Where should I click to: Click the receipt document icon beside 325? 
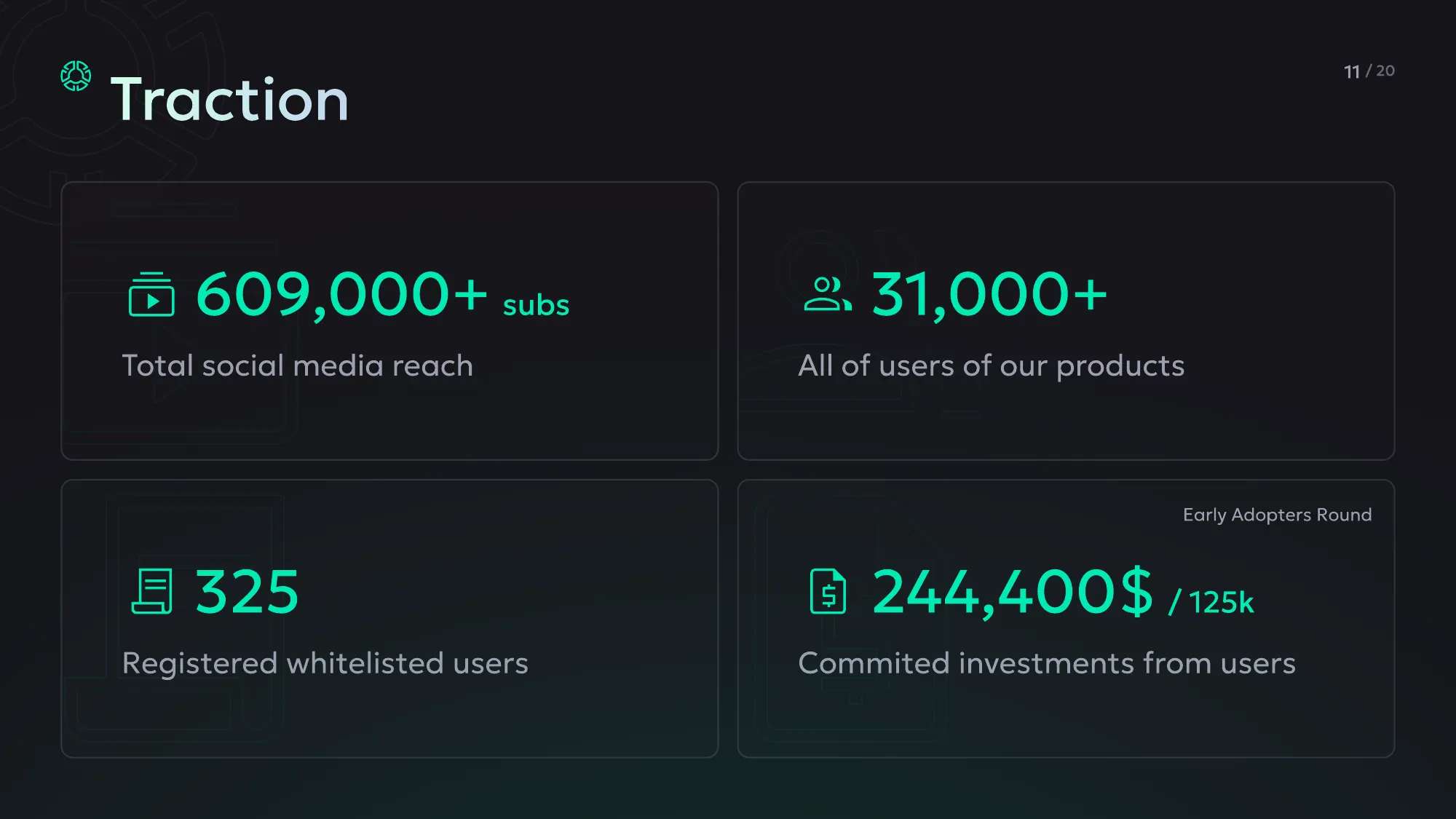pyautogui.click(x=151, y=591)
